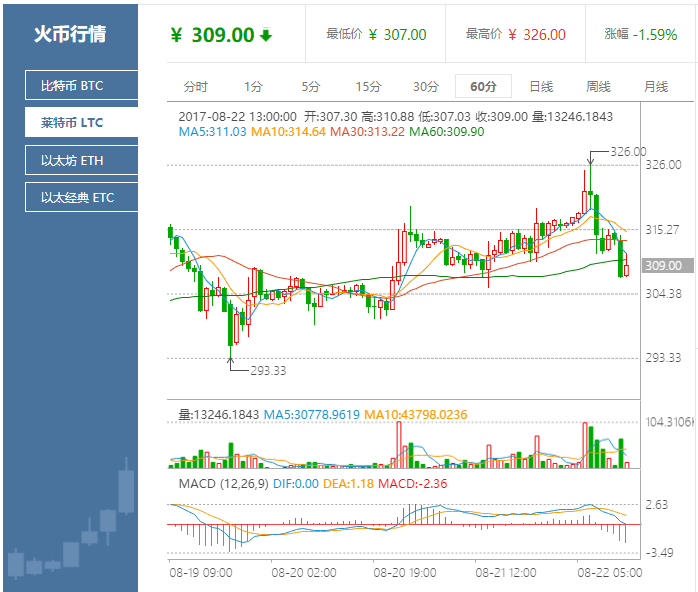Click the green down arrow beside price 309.00
This screenshot has height=592, width=698.
(266, 35)
